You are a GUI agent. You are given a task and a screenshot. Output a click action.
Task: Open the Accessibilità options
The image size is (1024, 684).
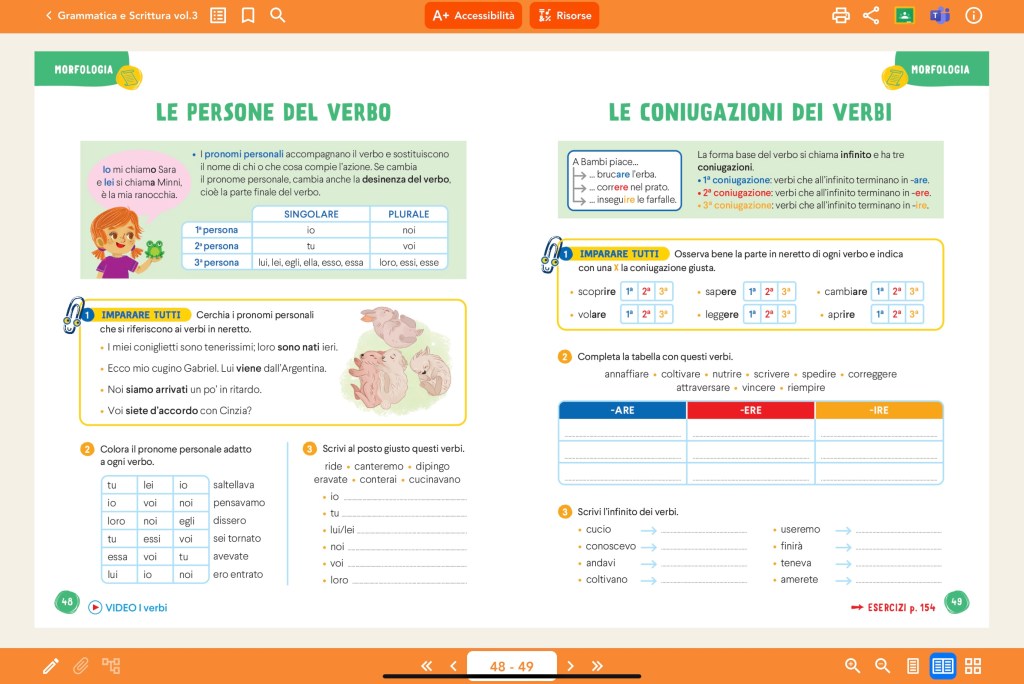[473, 15]
